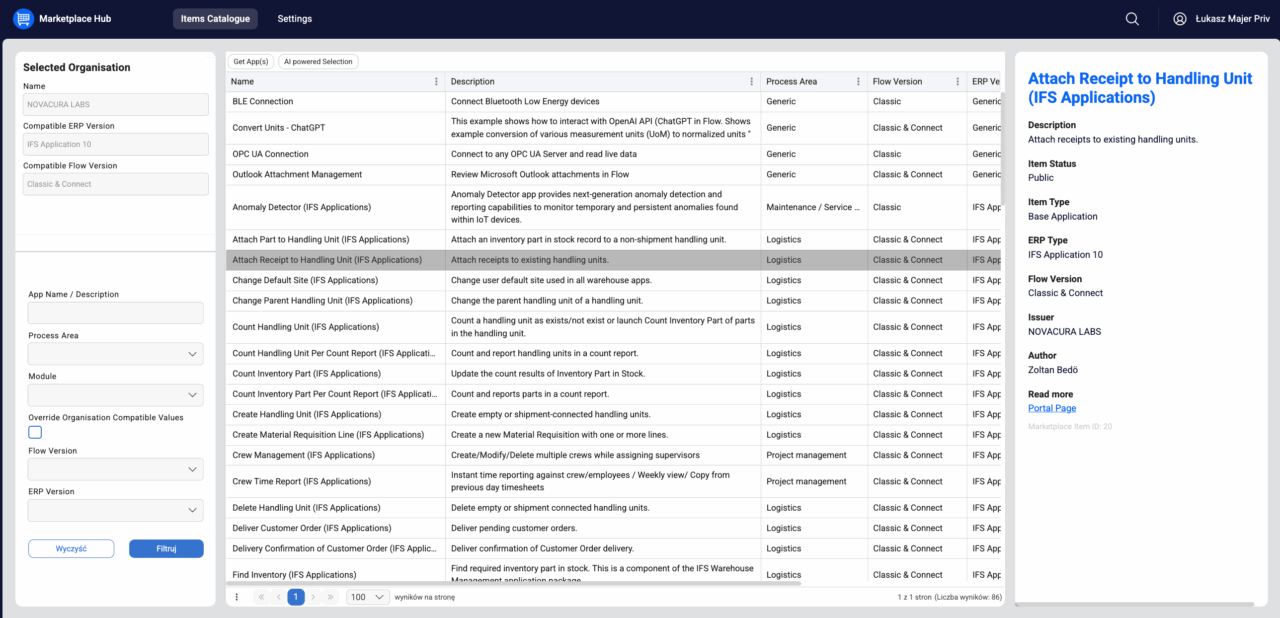
Task: Open Name column options menu
Action: pos(436,82)
